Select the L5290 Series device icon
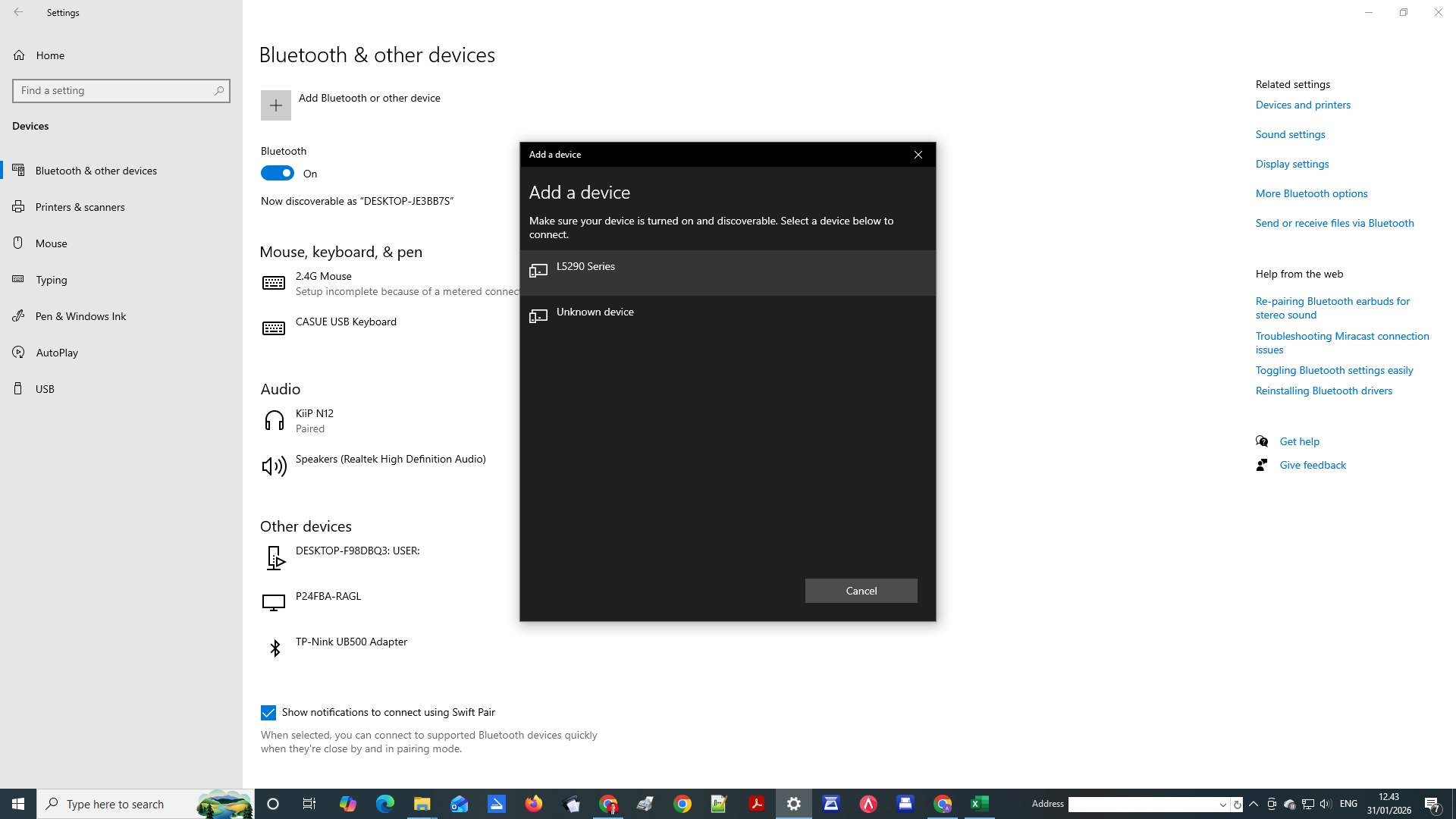1456x819 pixels. click(538, 271)
